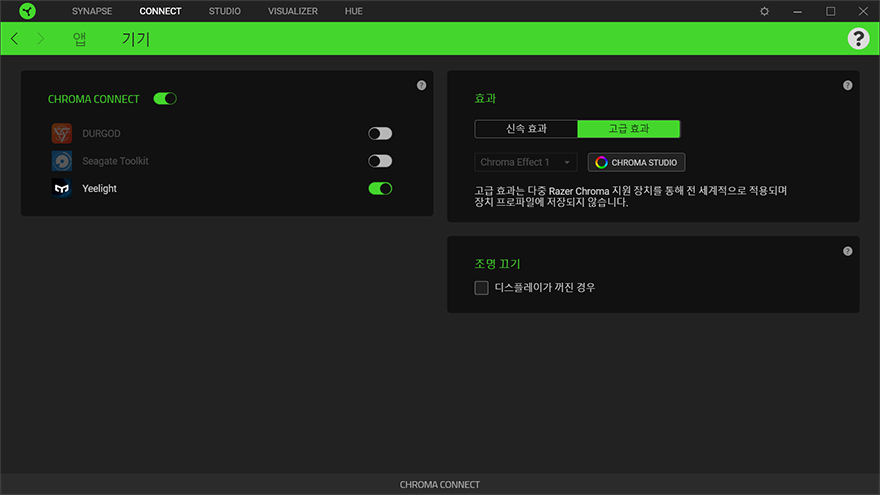The width and height of the screenshot is (880, 495).
Task: Close the Razer window
Action: pos(863,11)
